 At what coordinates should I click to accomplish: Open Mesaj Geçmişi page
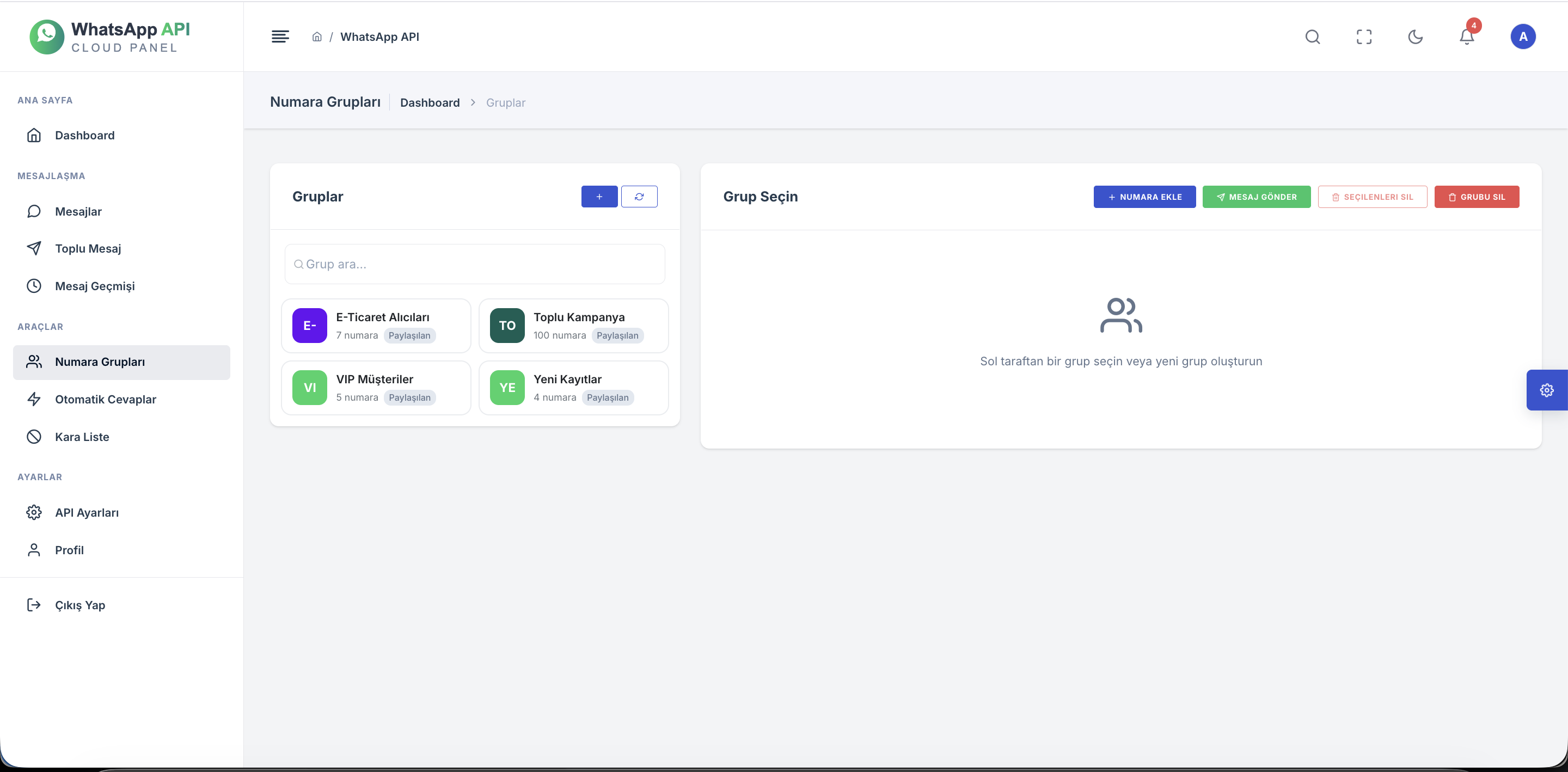tap(122, 286)
